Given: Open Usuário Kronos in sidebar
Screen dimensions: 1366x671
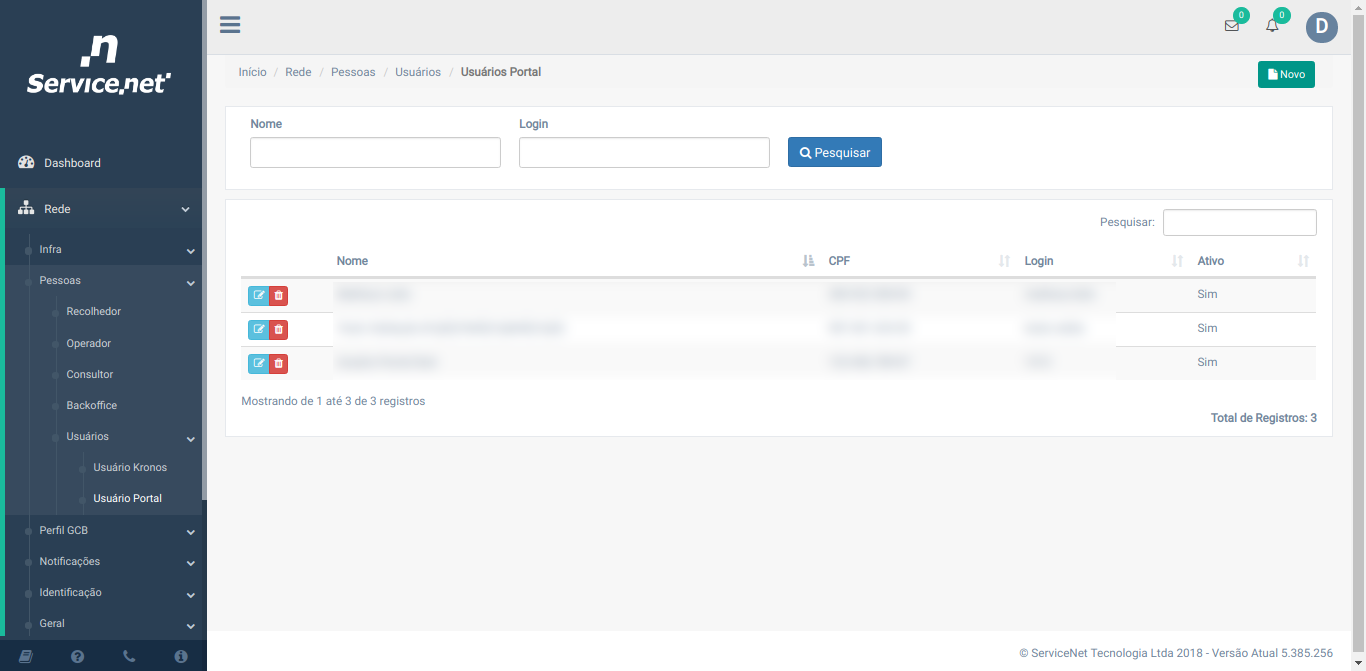Looking at the screenshot, I should [x=130, y=468].
